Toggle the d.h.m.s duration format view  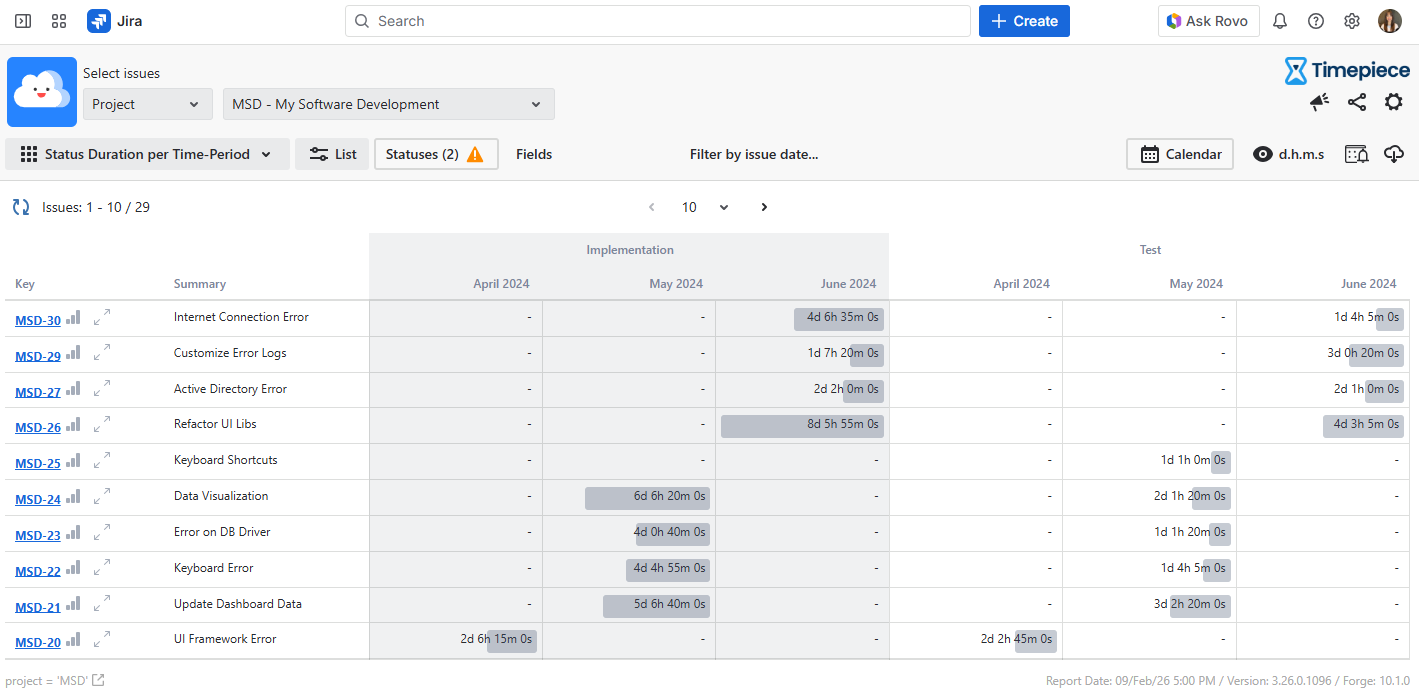coord(1288,154)
